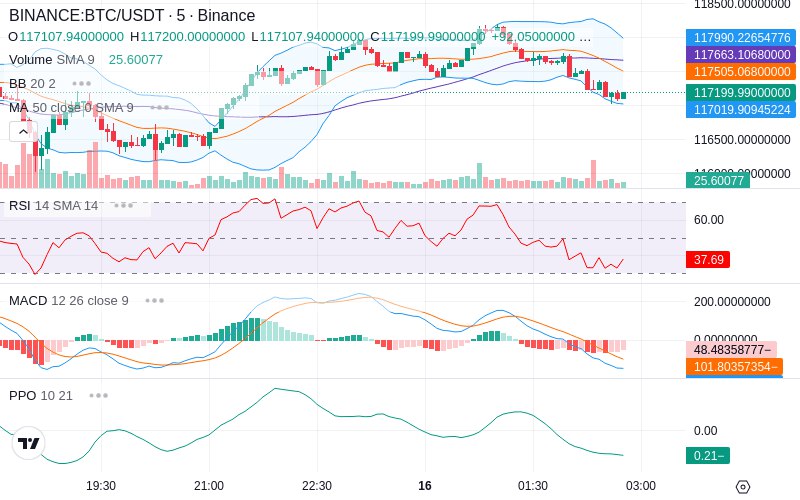
Task: Click the date 16 time axis label
Action: 425,486
